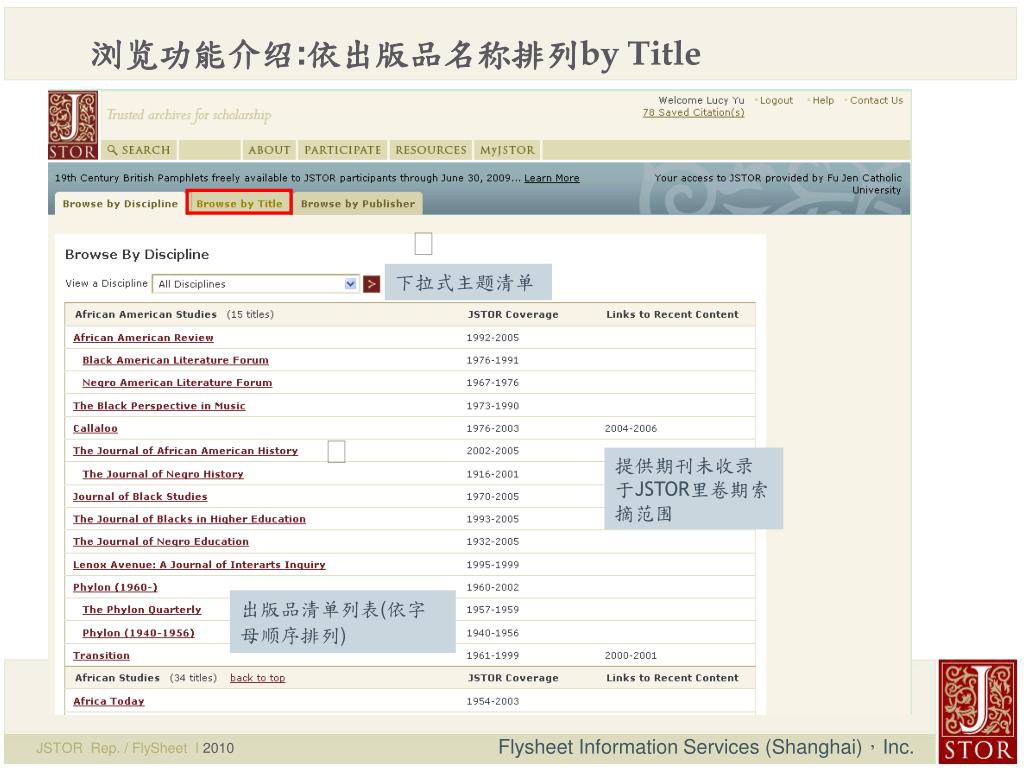
Task: Open The Journal of Blacks in Higher Education
Action: [x=189, y=519]
